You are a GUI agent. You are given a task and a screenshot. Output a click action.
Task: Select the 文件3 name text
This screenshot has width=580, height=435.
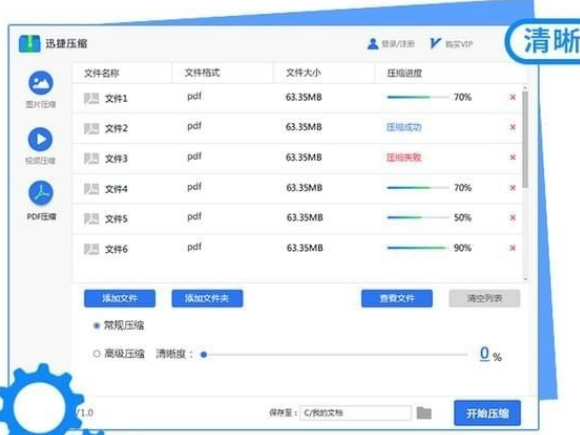[x=116, y=159]
